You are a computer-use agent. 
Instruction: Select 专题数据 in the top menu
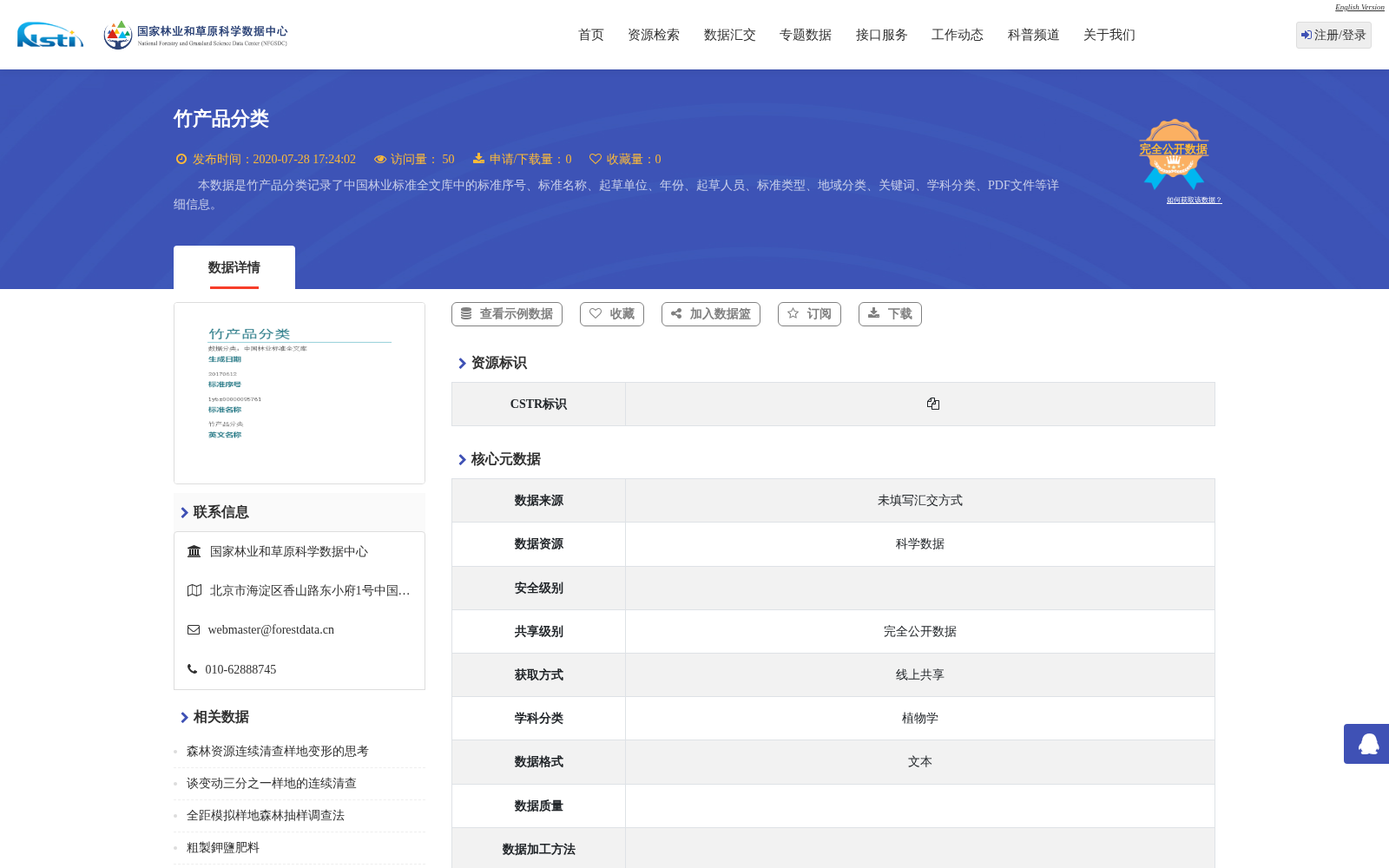[806, 35]
